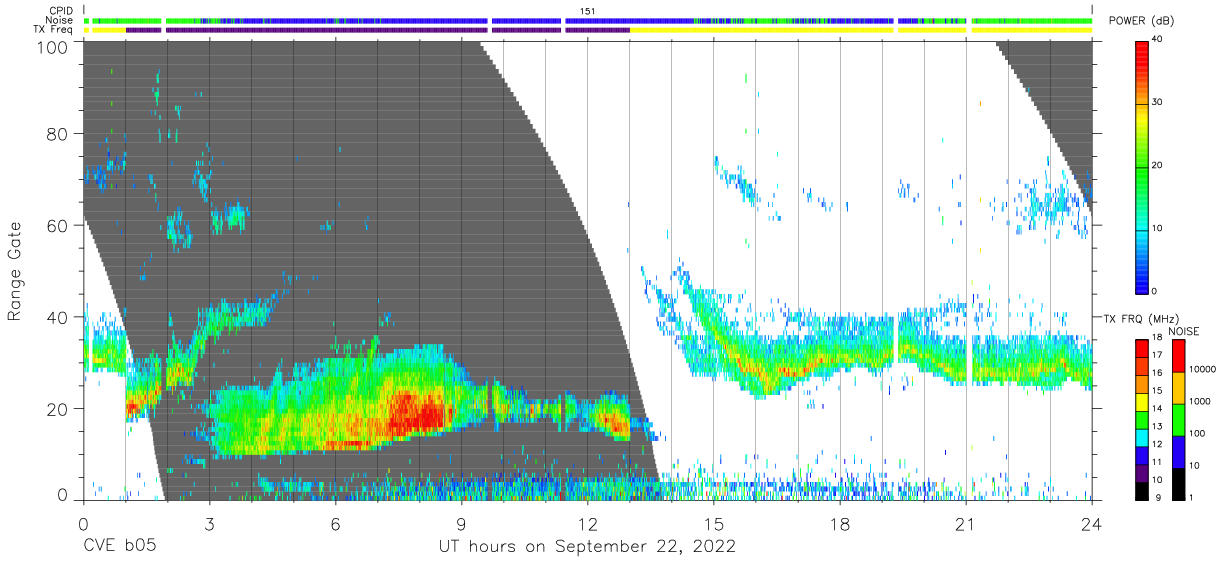Click the CPID value 151
Screen dimensions: 1228x567
pyautogui.click(x=587, y=11)
